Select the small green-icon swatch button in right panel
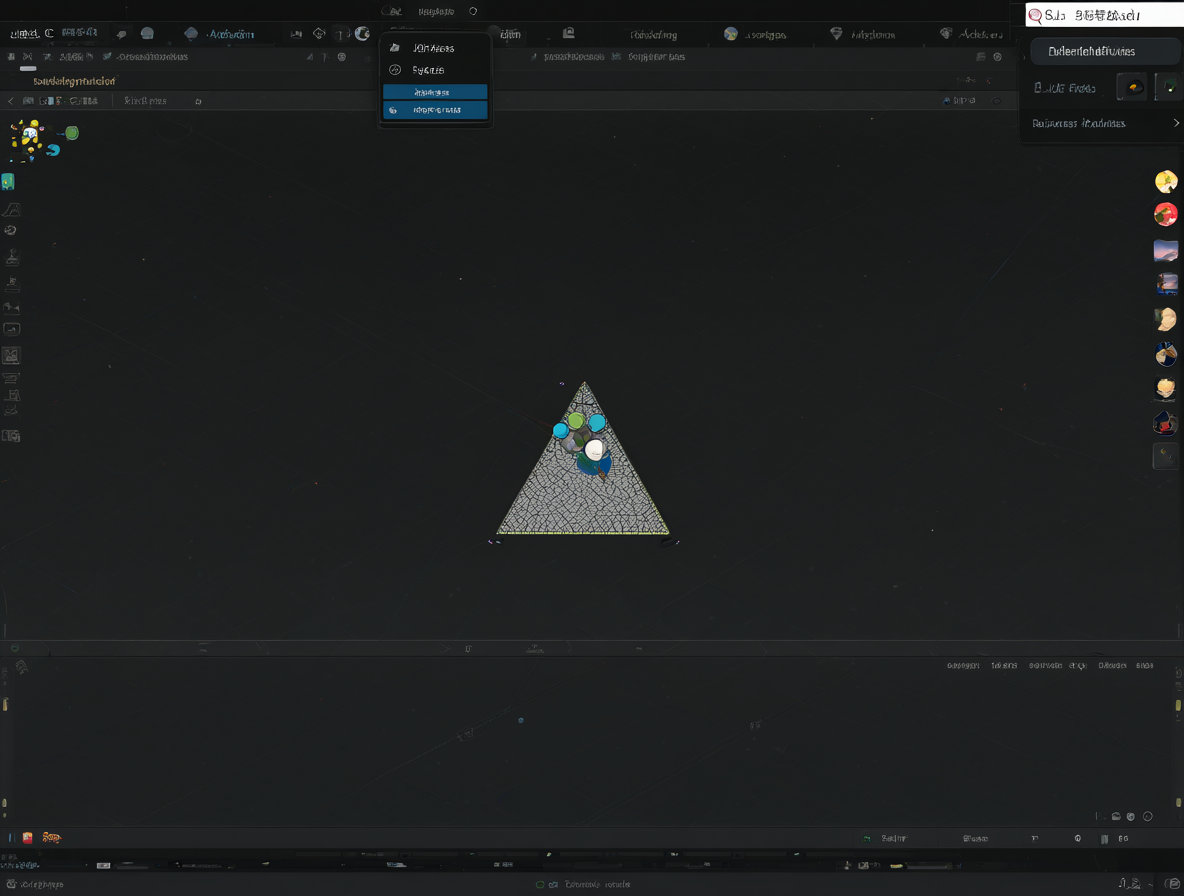Image resolution: width=1184 pixels, height=896 pixels. click(x=1168, y=88)
